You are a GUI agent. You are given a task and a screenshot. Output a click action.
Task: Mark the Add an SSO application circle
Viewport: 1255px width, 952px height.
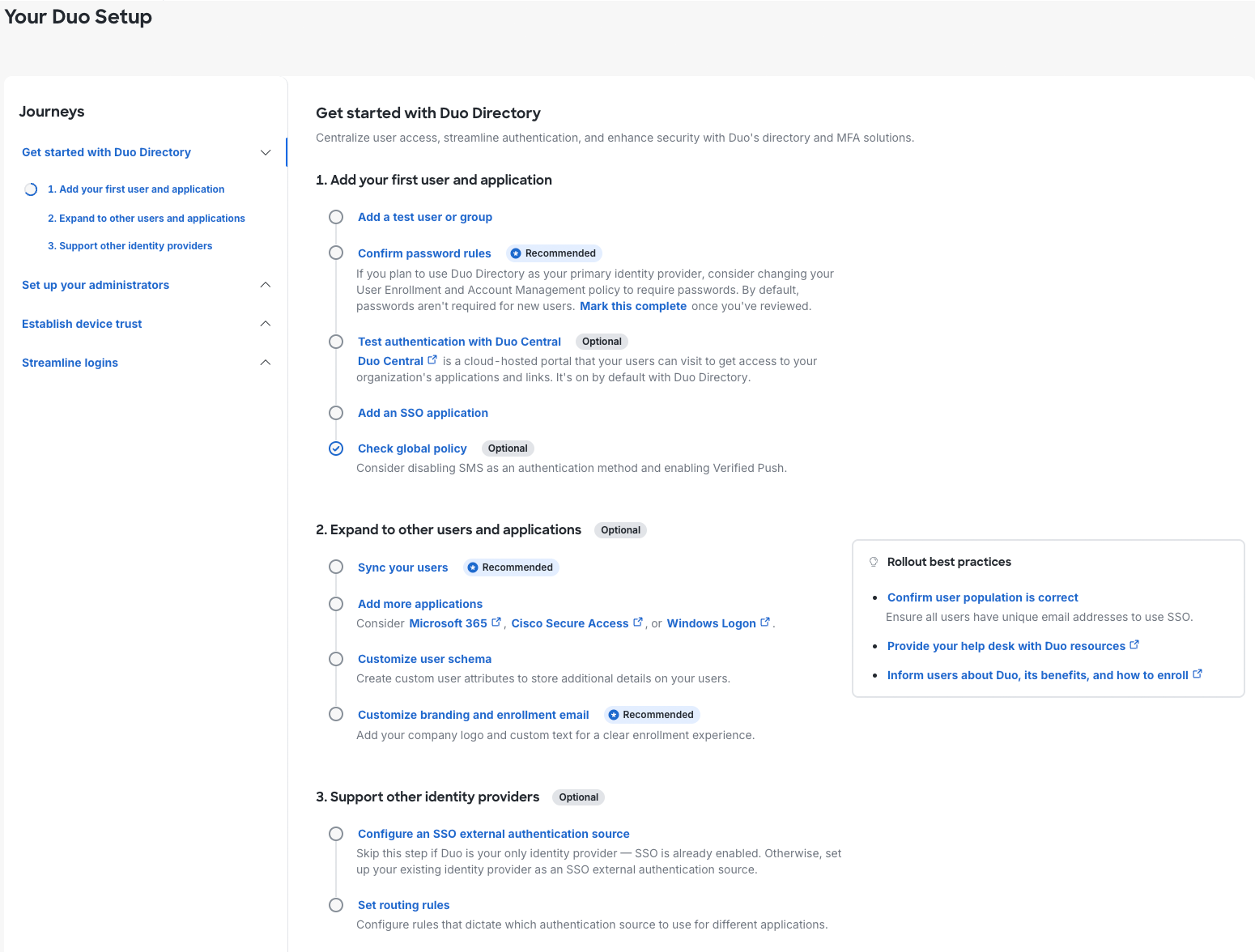[336, 413]
